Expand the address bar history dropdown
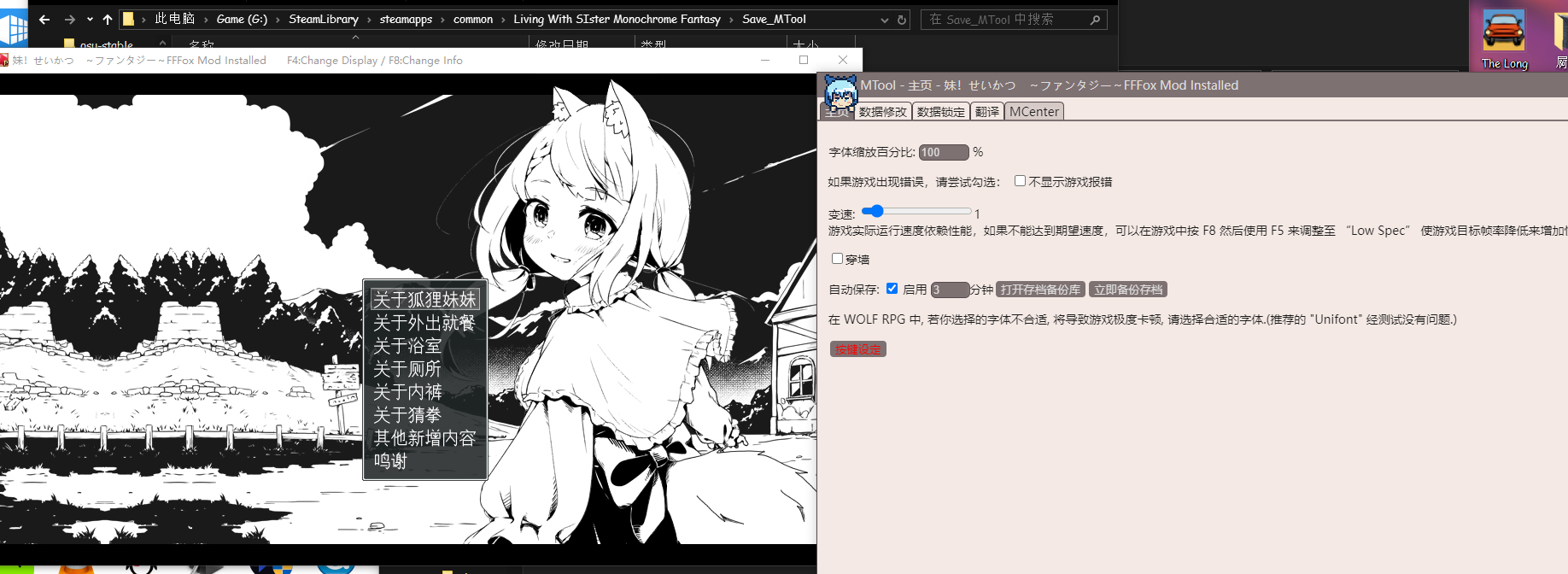This screenshot has width=1568, height=574. point(884,20)
